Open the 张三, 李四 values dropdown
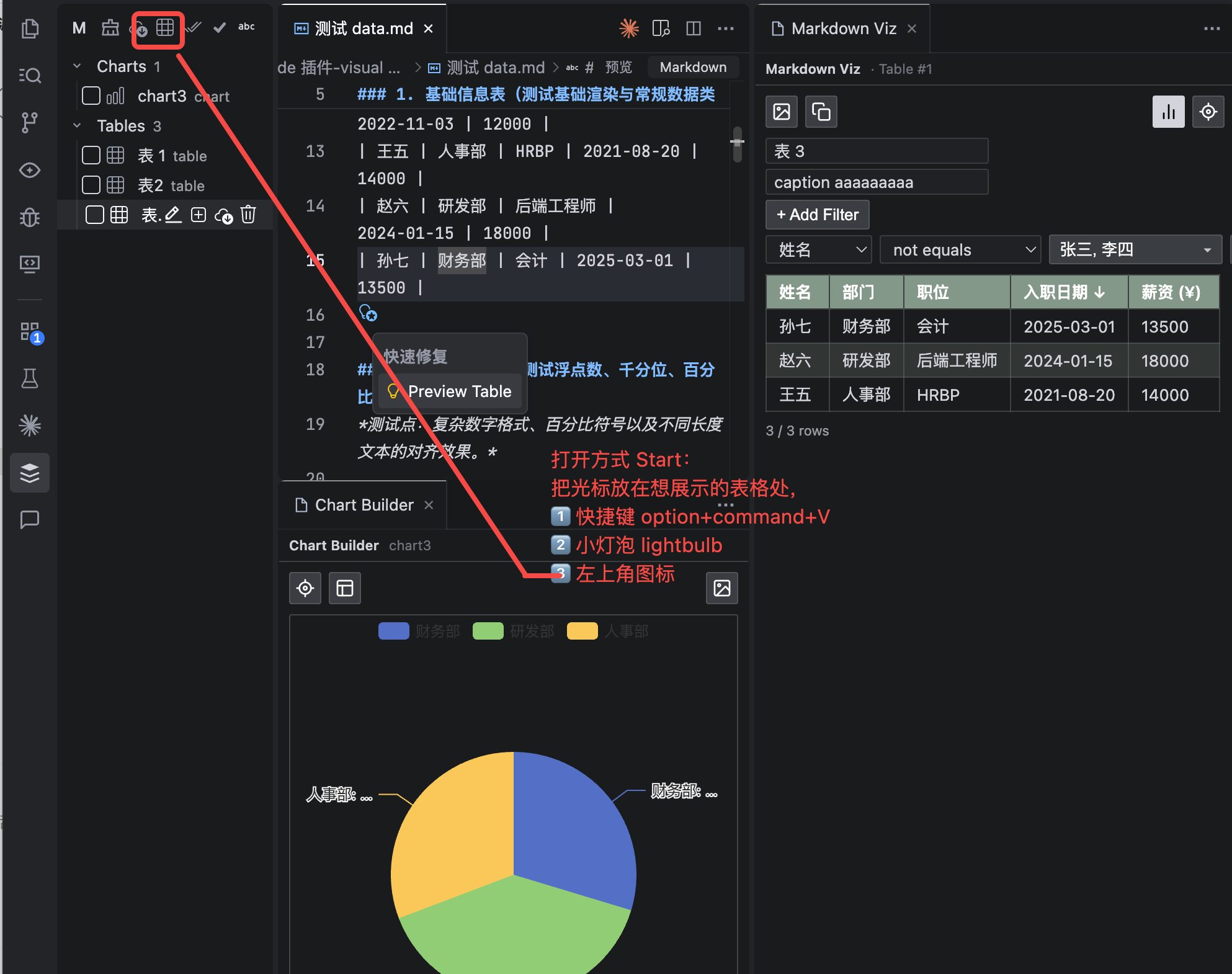 (1135, 249)
